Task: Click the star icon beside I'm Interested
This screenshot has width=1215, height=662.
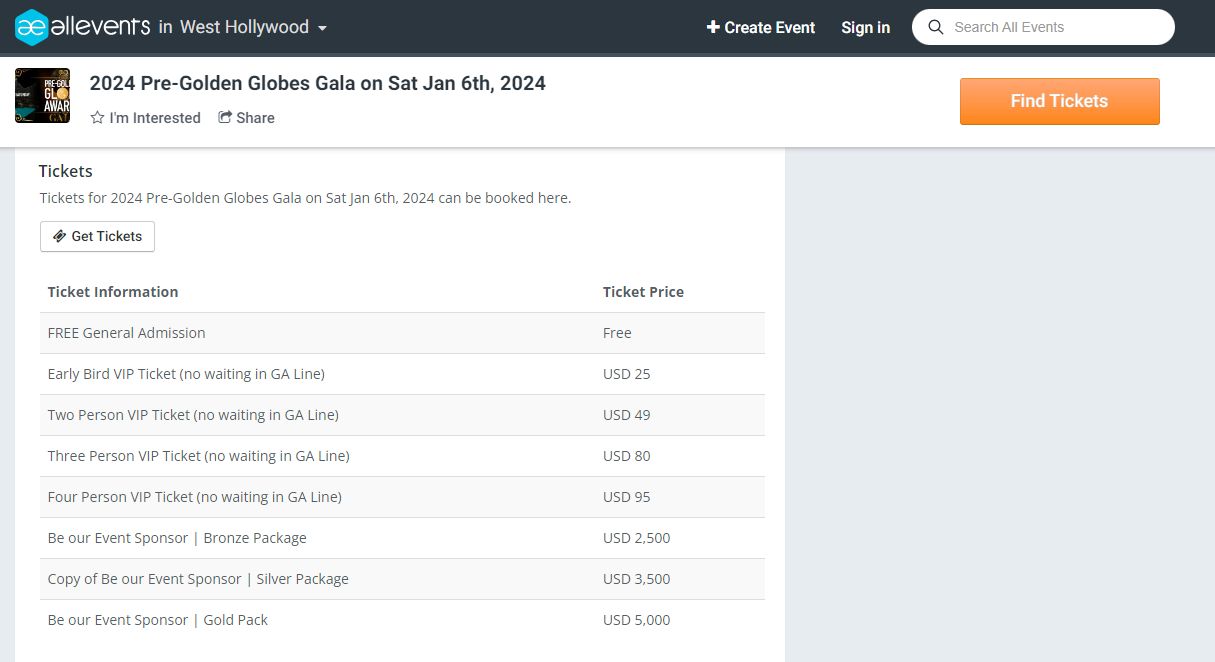Action: tap(97, 118)
